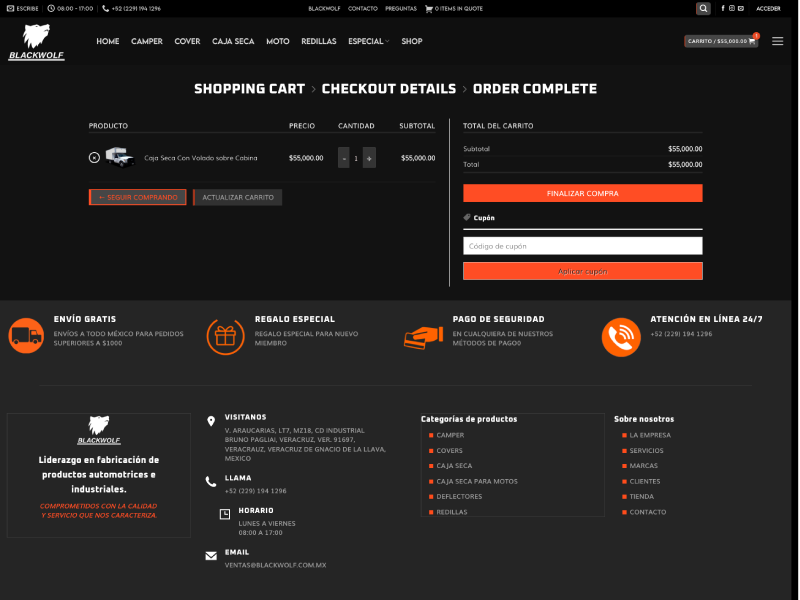The height and width of the screenshot is (600, 800).
Task: Open Tienda footer link
Action: [x=641, y=496]
